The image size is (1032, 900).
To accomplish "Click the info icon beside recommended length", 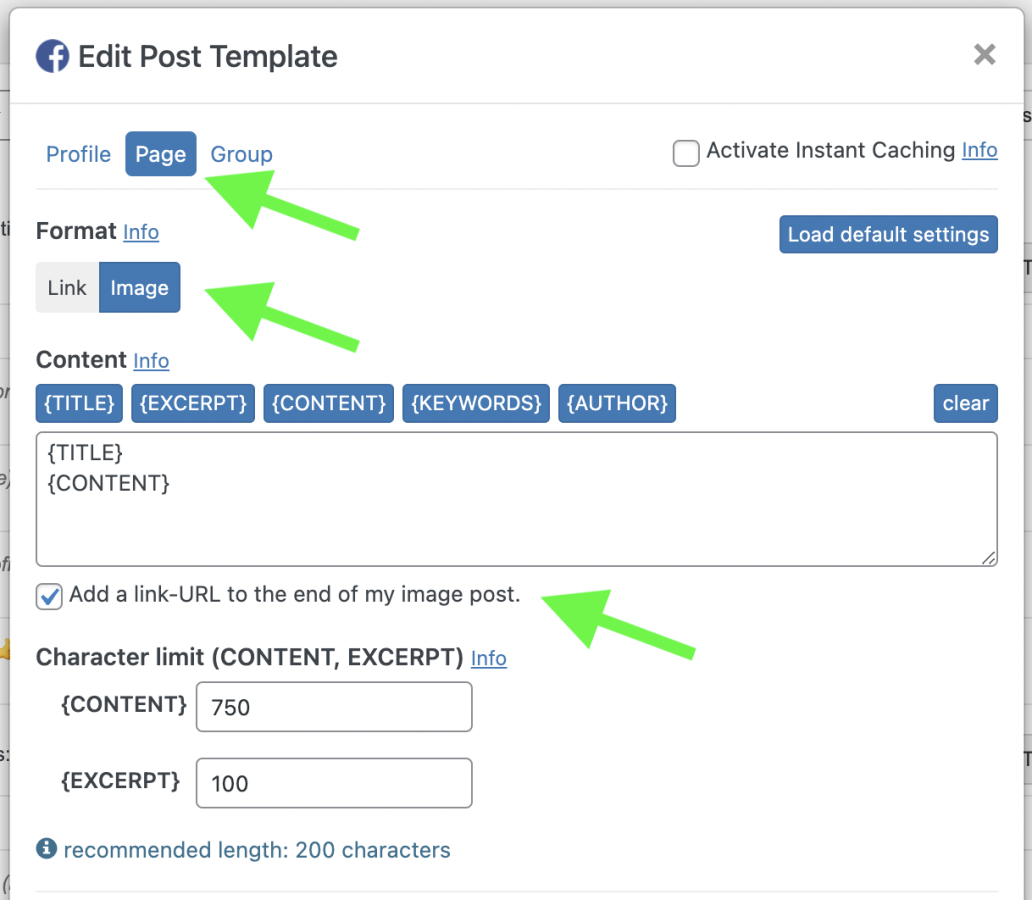I will (x=46, y=849).
